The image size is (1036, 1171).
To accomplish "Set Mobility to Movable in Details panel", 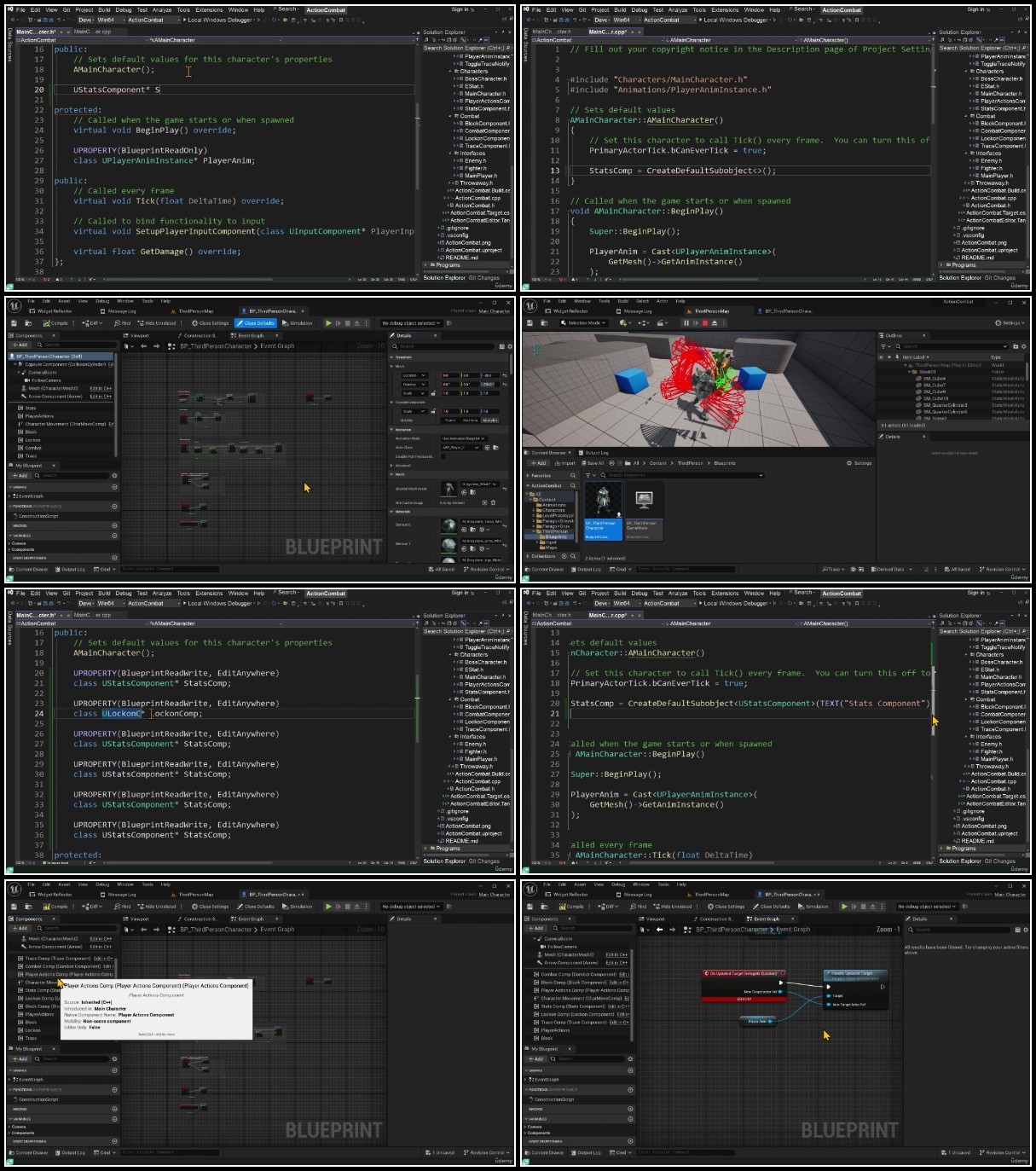I will click(490, 420).
